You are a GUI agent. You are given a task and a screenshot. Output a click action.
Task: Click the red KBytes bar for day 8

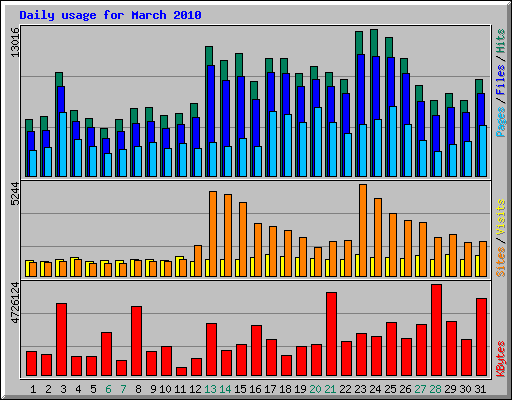(x=137, y=341)
